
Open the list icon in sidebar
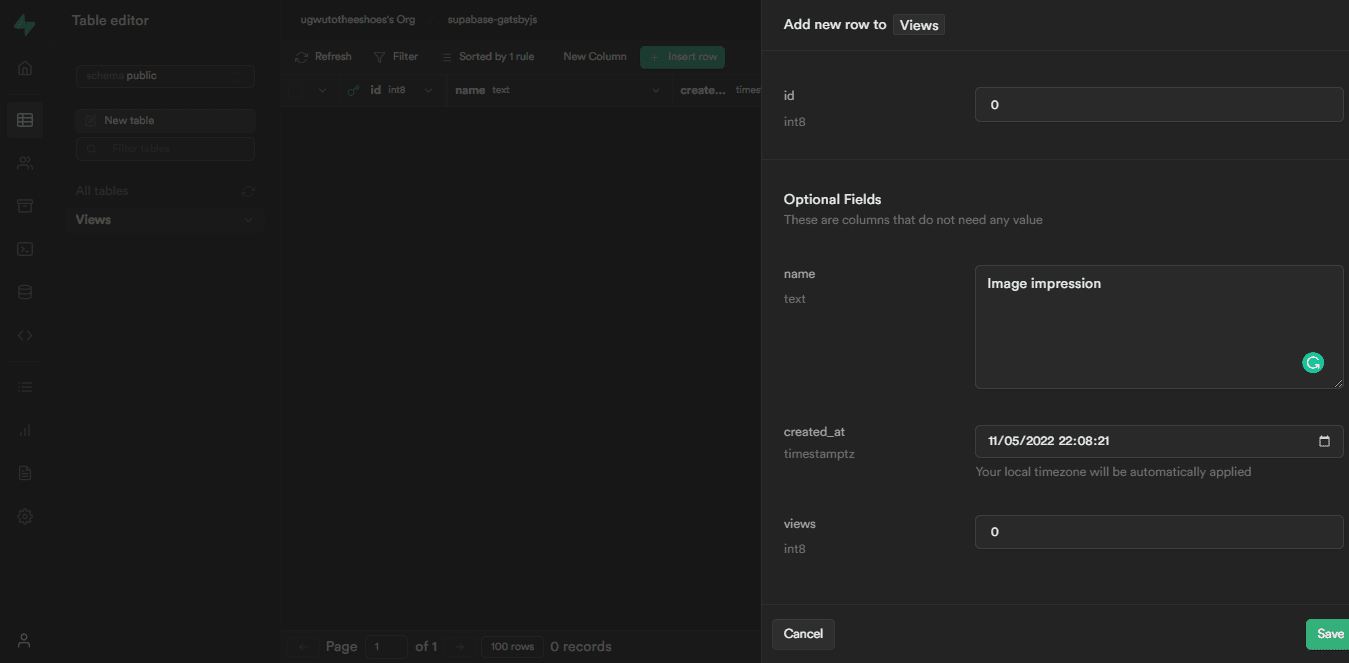[25, 387]
